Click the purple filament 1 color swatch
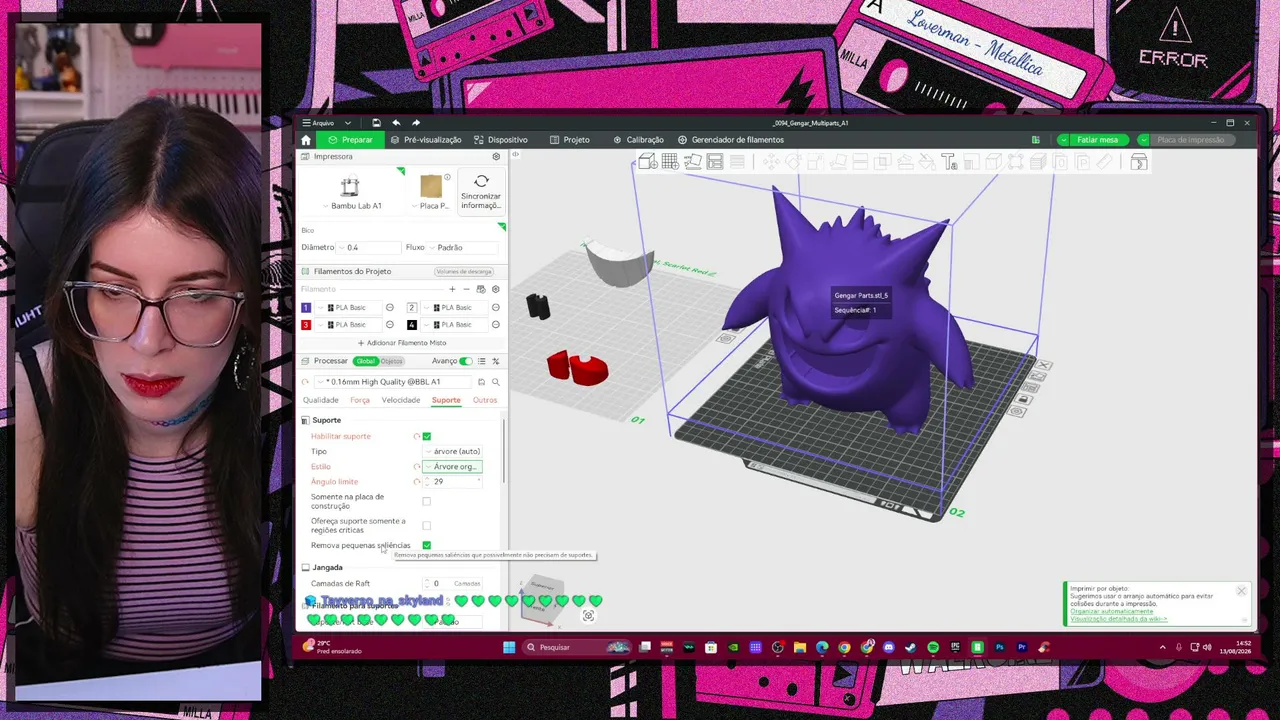 point(306,308)
